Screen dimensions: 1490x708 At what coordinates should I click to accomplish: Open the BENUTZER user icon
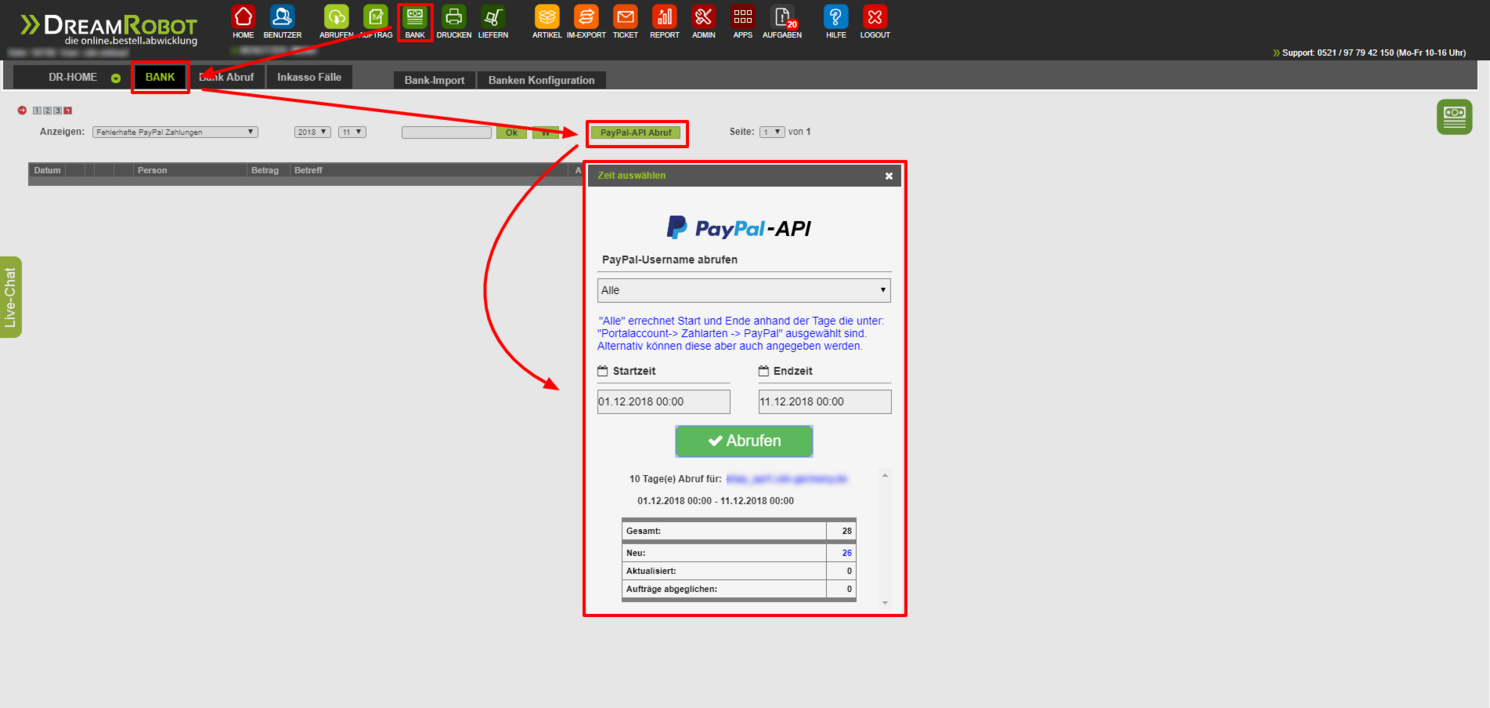(x=282, y=17)
